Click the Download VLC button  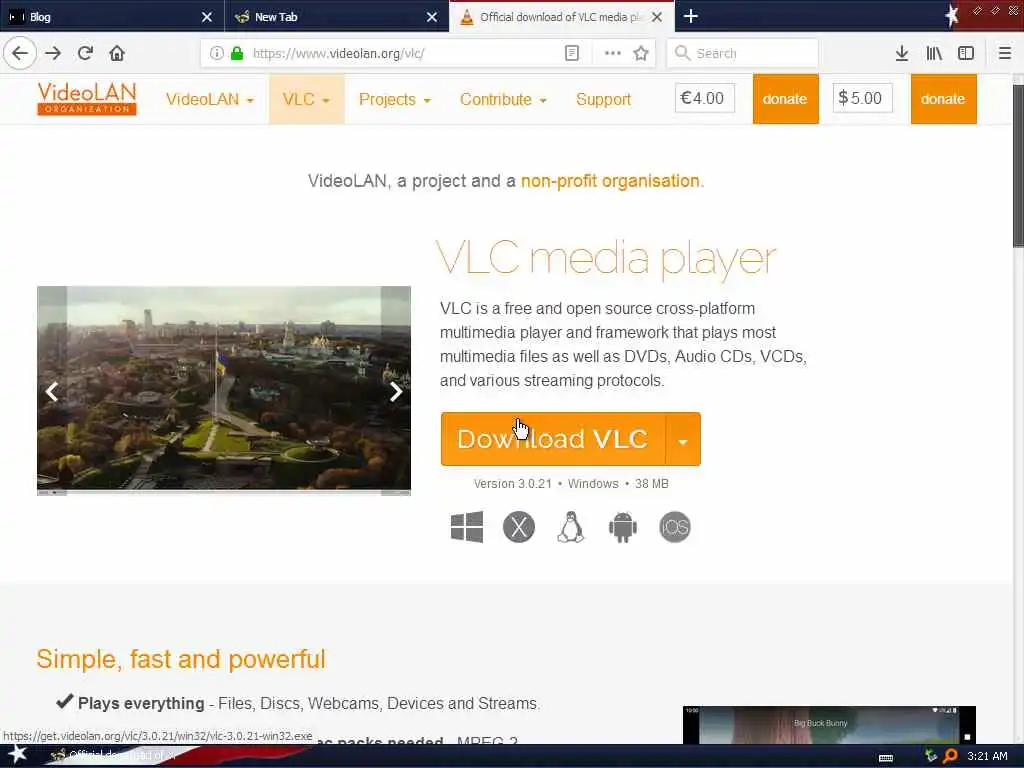click(552, 440)
